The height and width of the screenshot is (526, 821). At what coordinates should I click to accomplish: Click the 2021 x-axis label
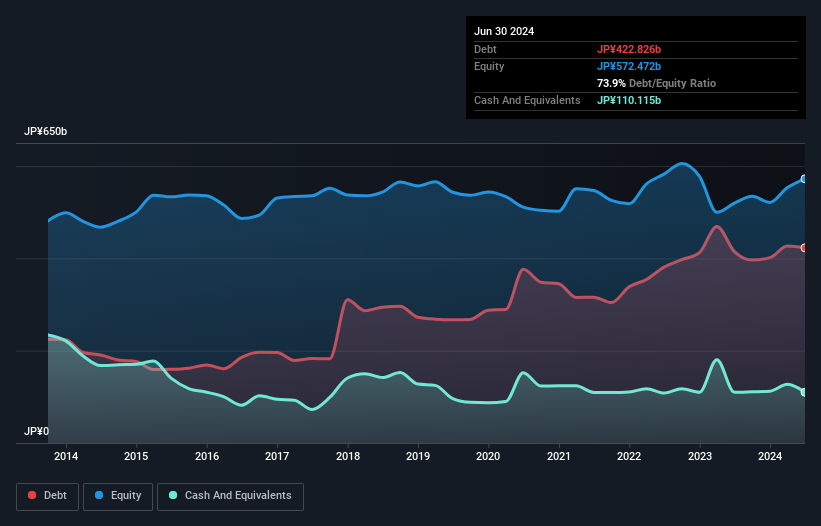[x=559, y=456]
